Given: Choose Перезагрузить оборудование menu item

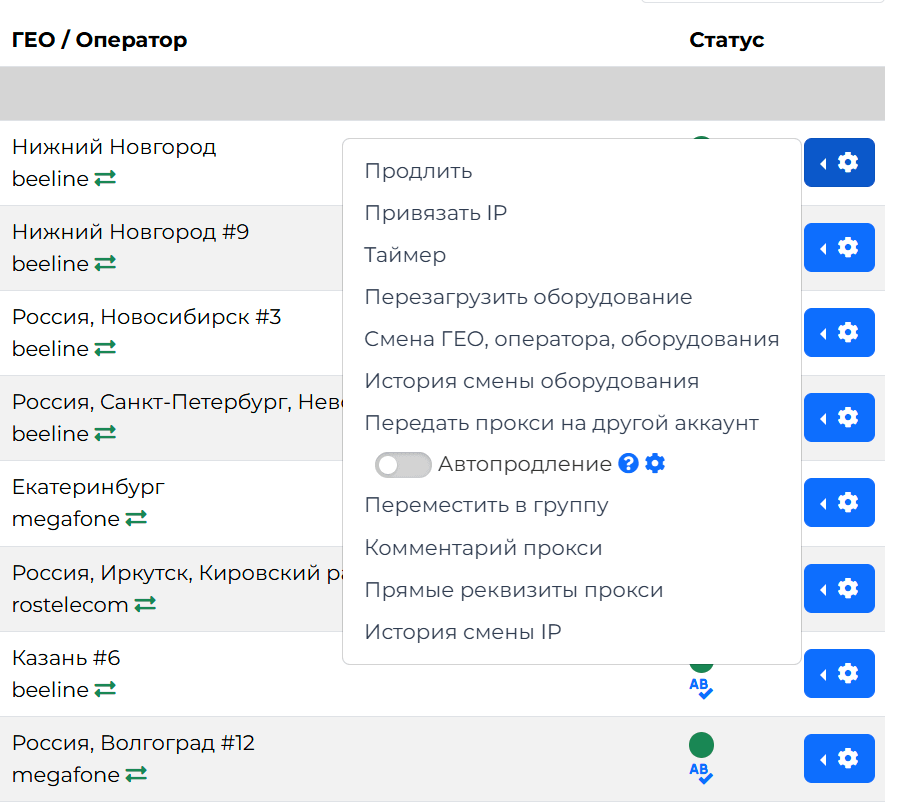Looking at the screenshot, I should (528, 297).
